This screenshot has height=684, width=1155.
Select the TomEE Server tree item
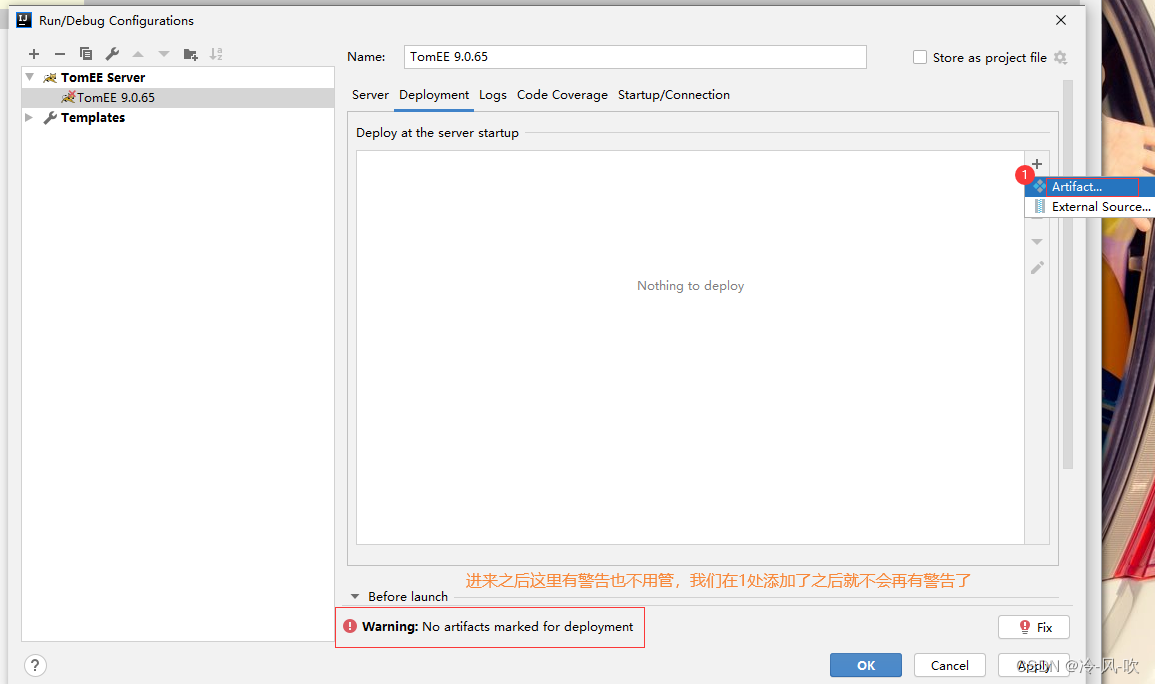pos(178,77)
